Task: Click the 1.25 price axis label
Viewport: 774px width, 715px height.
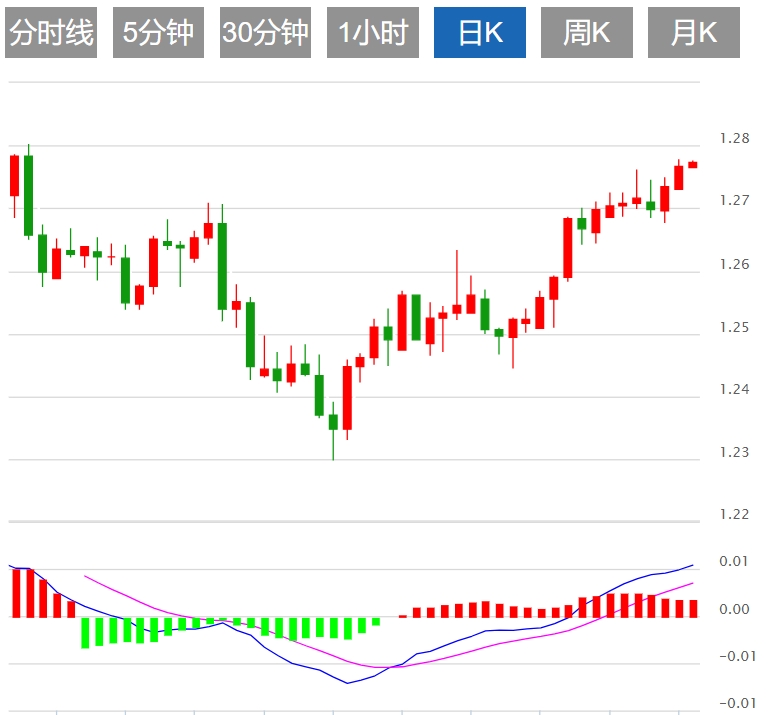Action: click(x=735, y=327)
